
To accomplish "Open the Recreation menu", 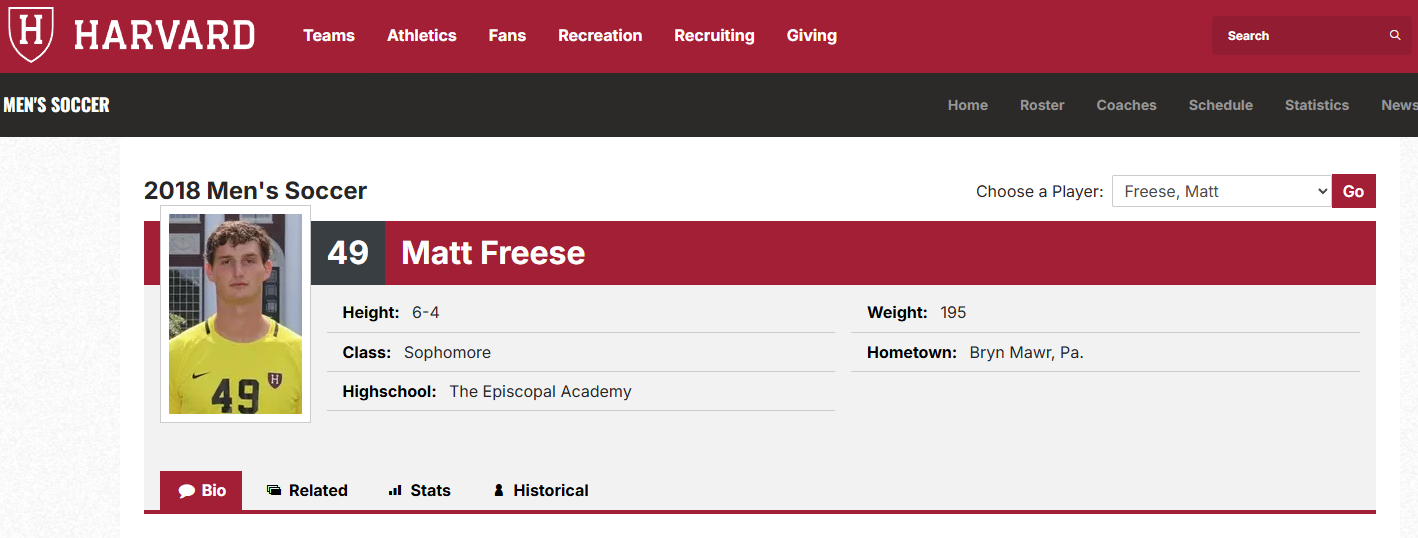I will click(x=600, y=36).
